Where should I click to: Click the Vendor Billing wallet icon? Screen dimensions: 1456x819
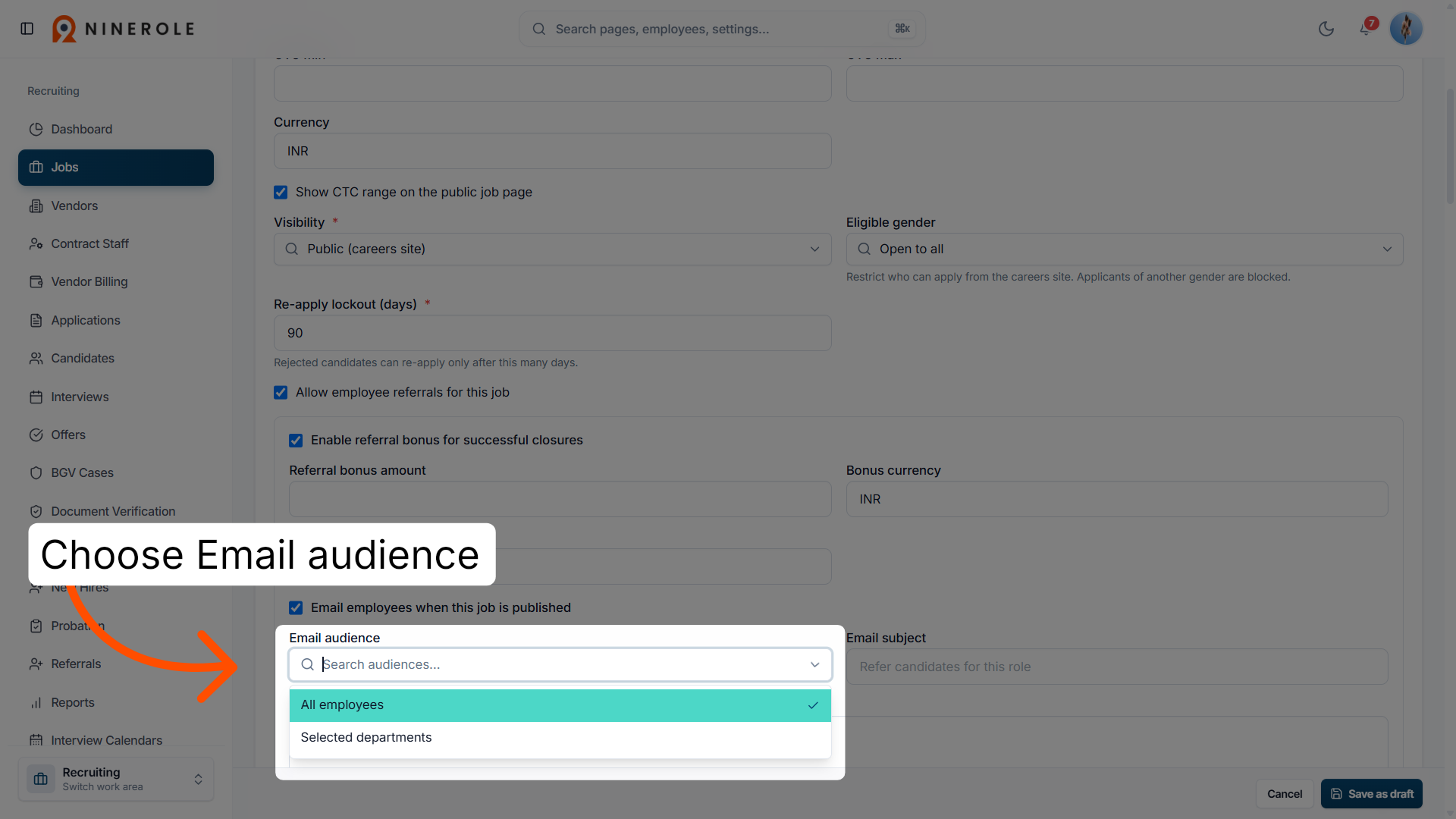point(36,281)
